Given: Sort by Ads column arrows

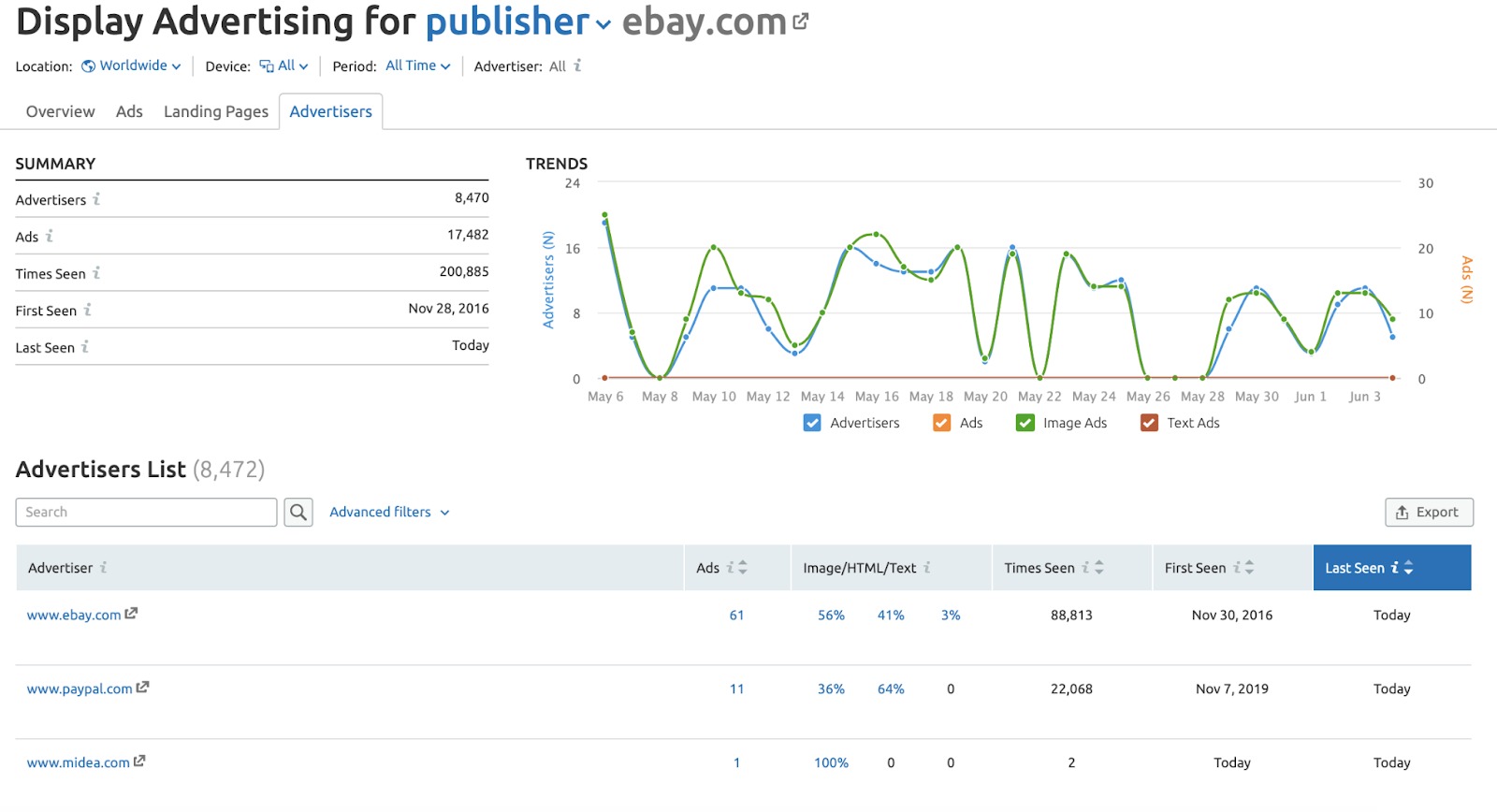Looking at the screenshot, I should [x=743, y=567].
